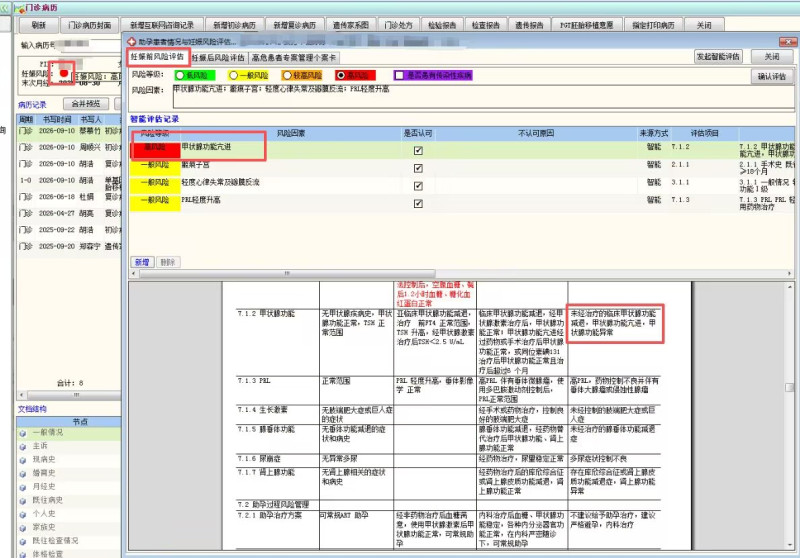Select the 较高风险 radio button

click(x=287, y=75)
